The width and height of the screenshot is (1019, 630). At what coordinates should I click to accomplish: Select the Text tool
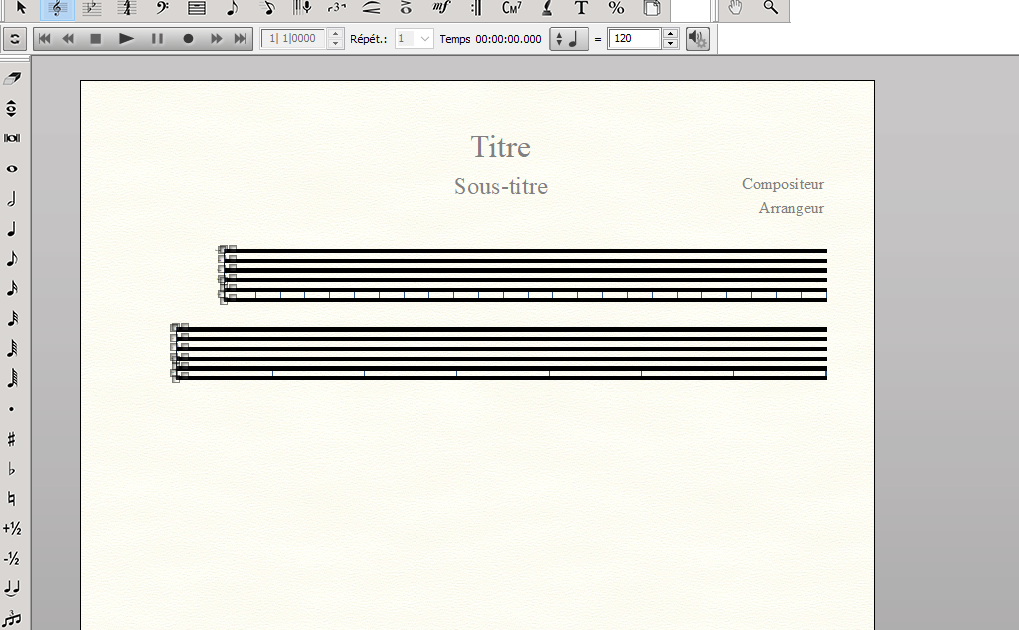581,8
